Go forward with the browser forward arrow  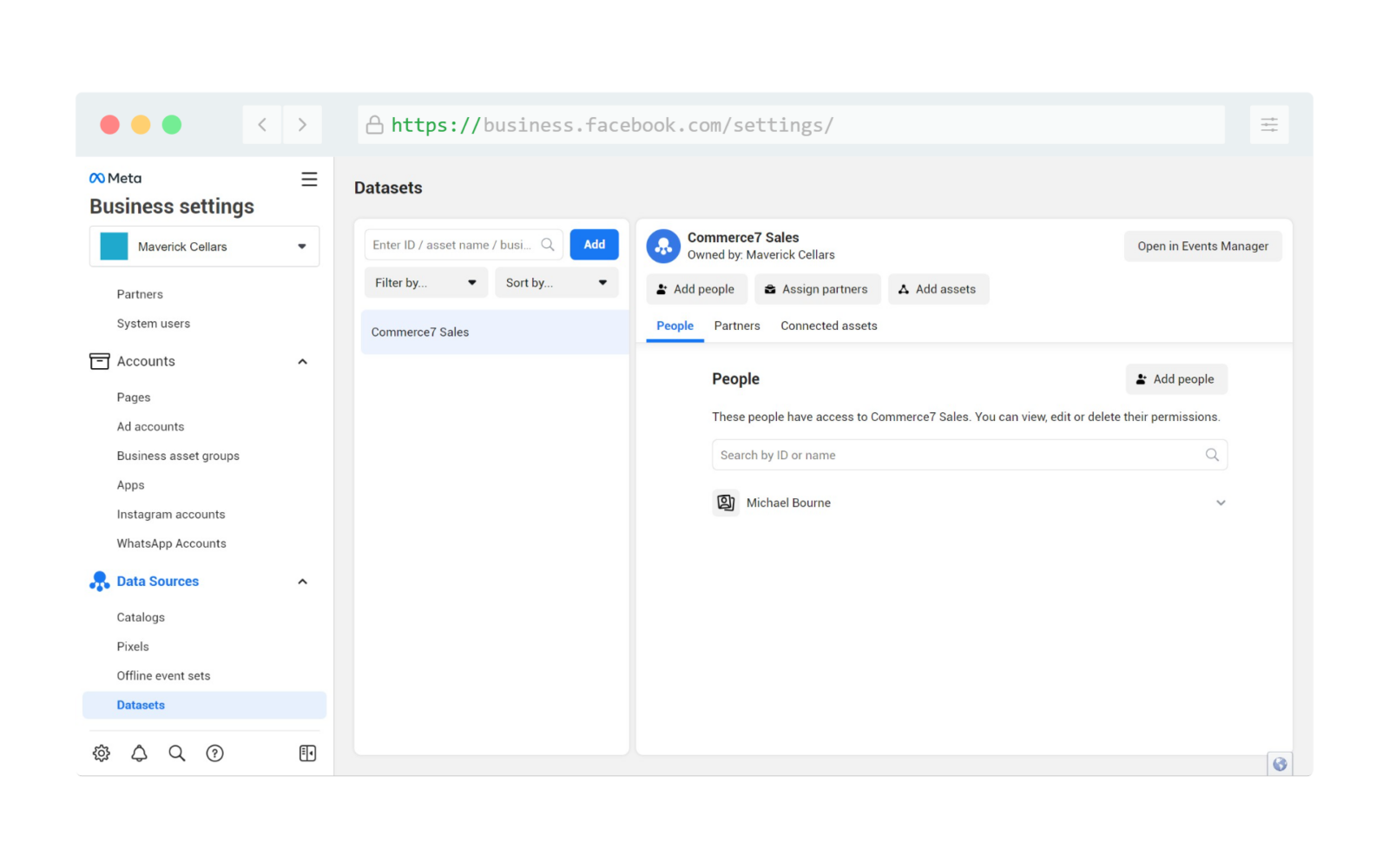coord(302,125)
